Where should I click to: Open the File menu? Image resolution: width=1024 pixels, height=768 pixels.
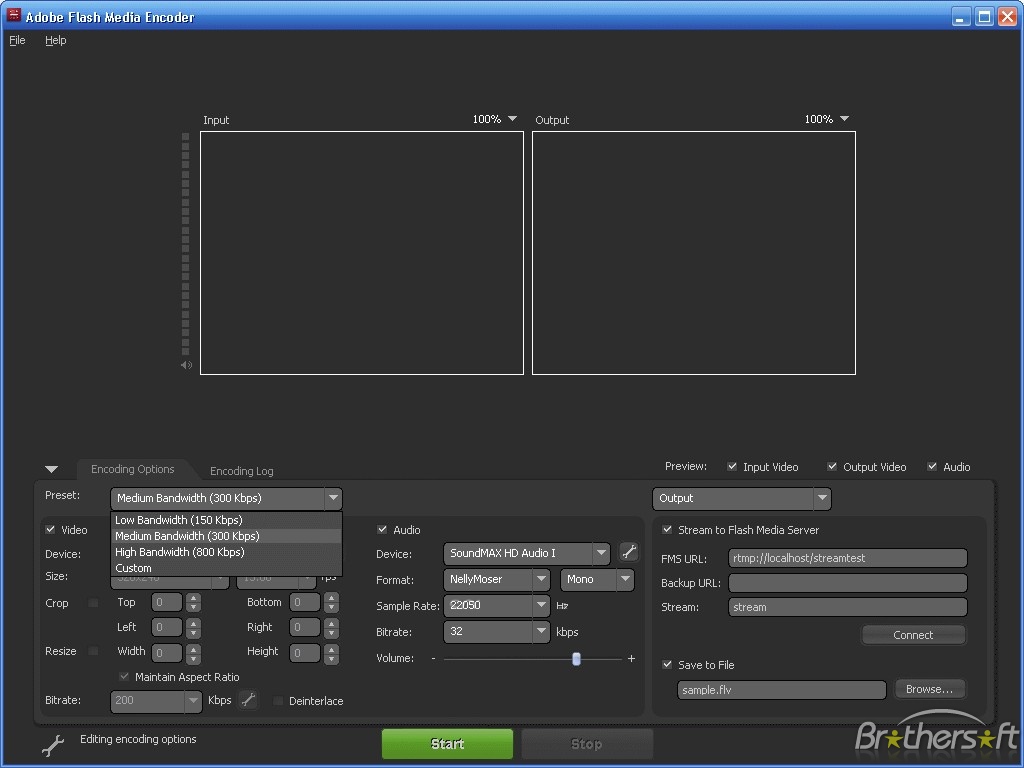click(x=17, y=40)
